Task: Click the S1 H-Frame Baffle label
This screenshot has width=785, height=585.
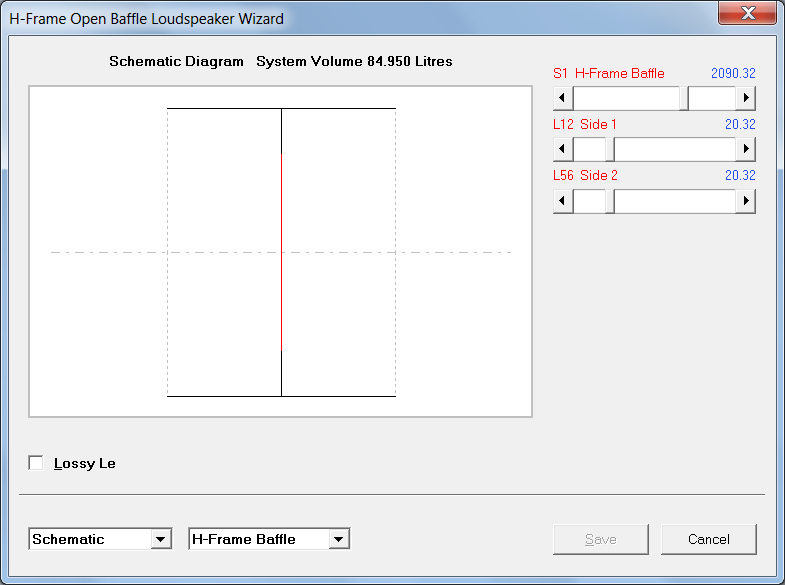Action: click(609, 74)
